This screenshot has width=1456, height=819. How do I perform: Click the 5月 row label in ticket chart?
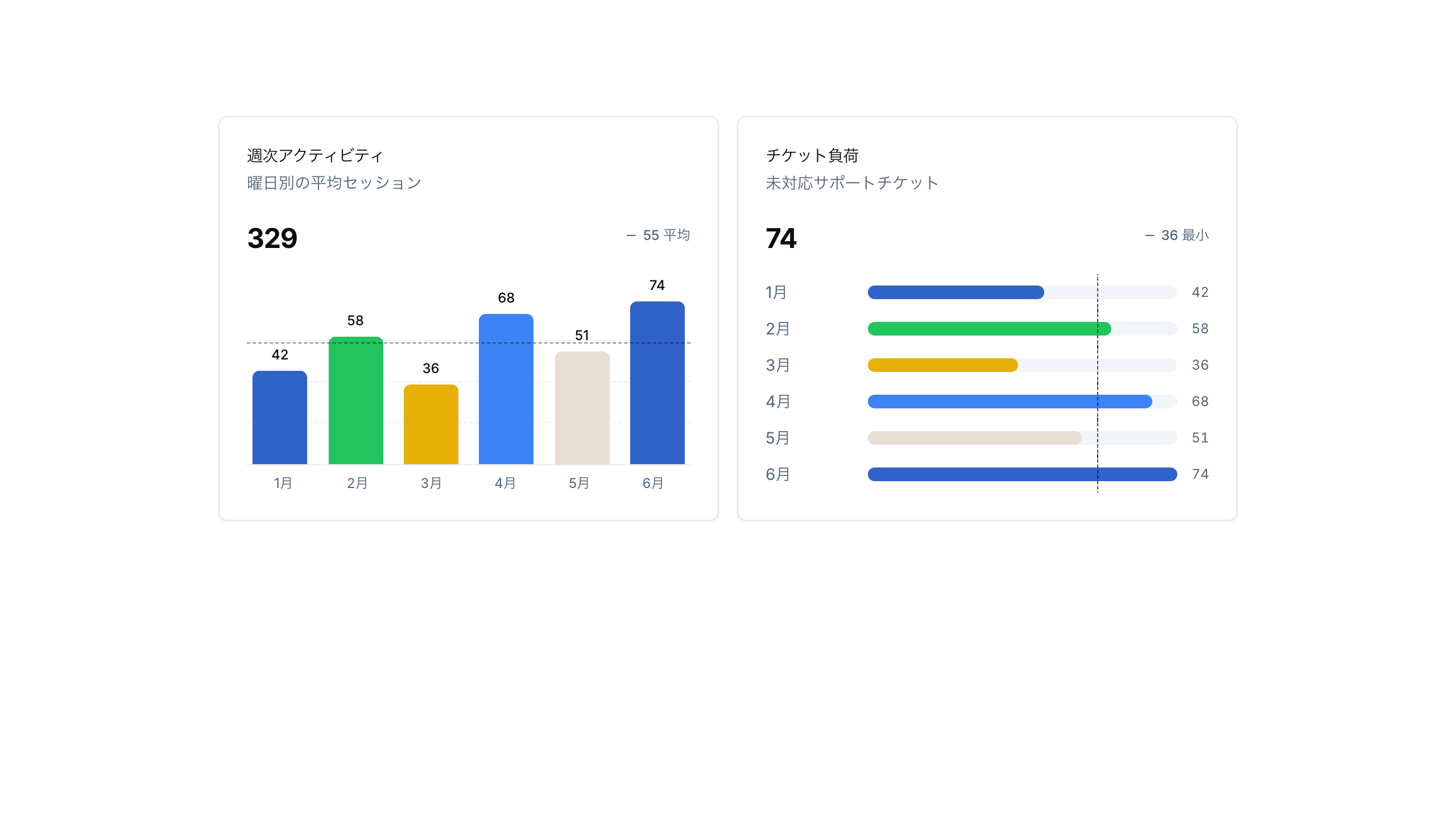pos(778,438)
